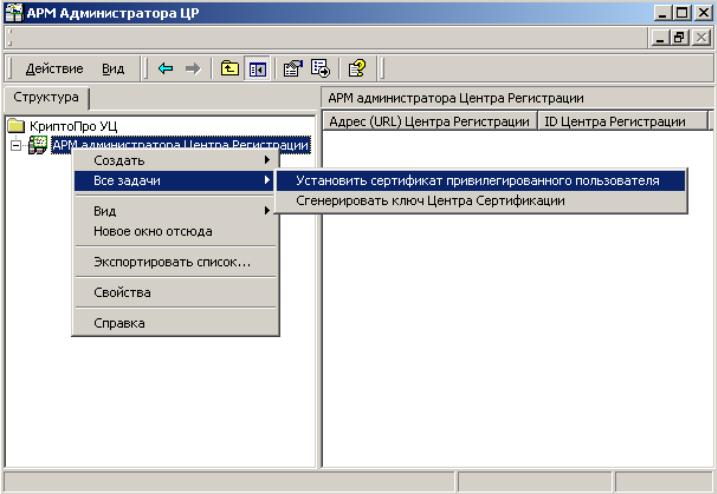Screen dimensions: 717x494
Task: Click the Export list toolbar icon
Action: (x=320, y=69)
